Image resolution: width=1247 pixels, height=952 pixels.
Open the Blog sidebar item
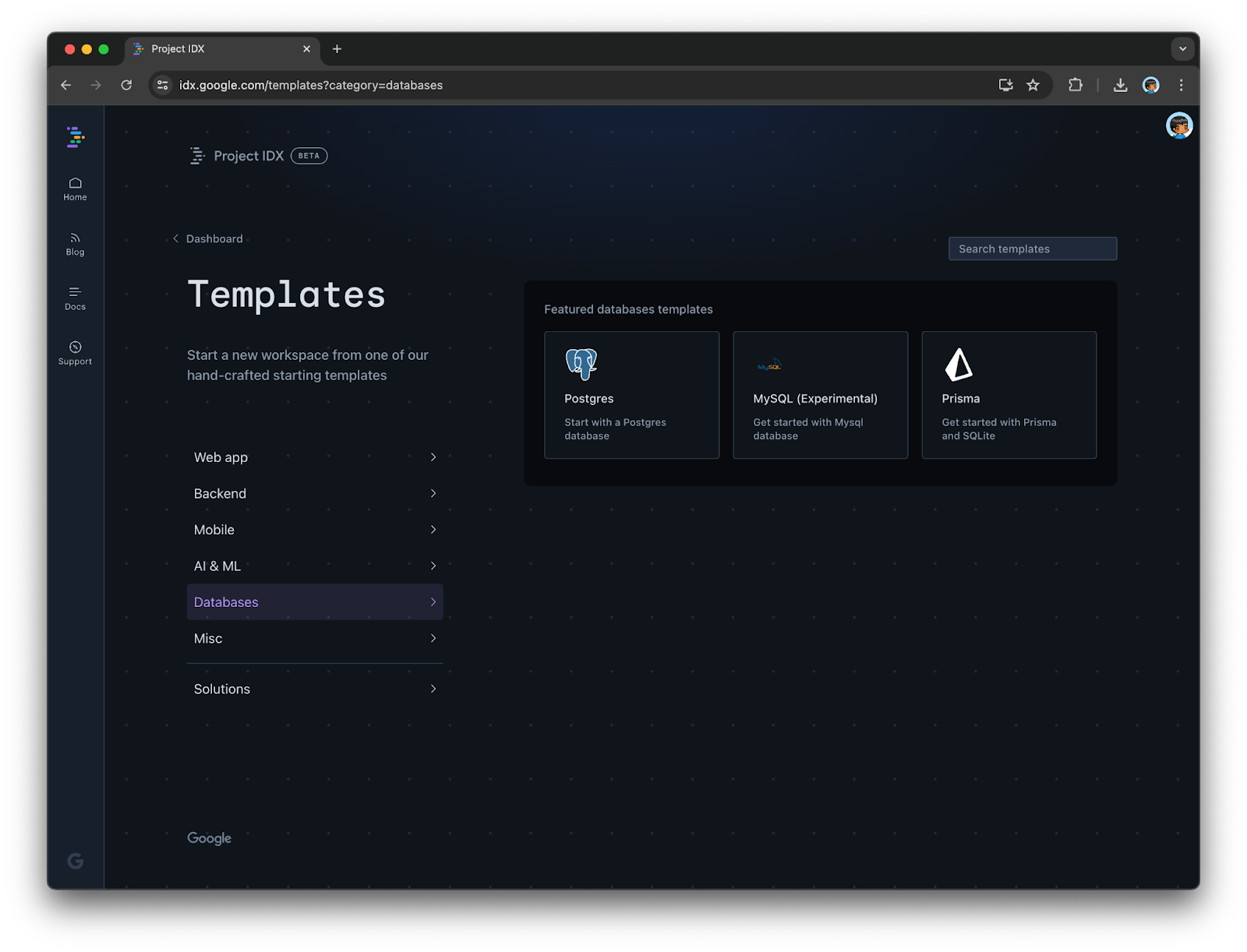click(x=76, y=244)
